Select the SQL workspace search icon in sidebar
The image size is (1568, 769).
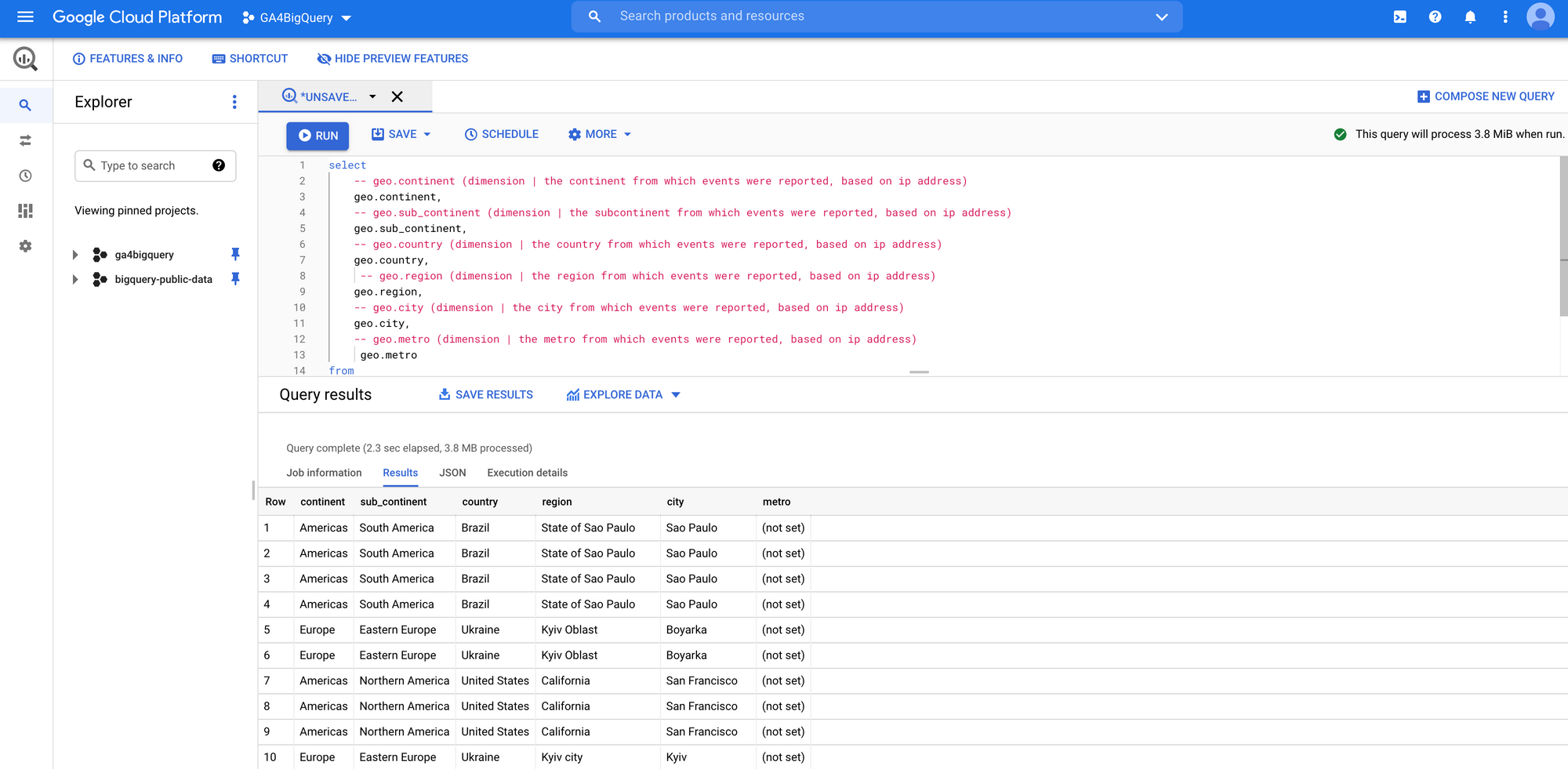coord(25,105)
